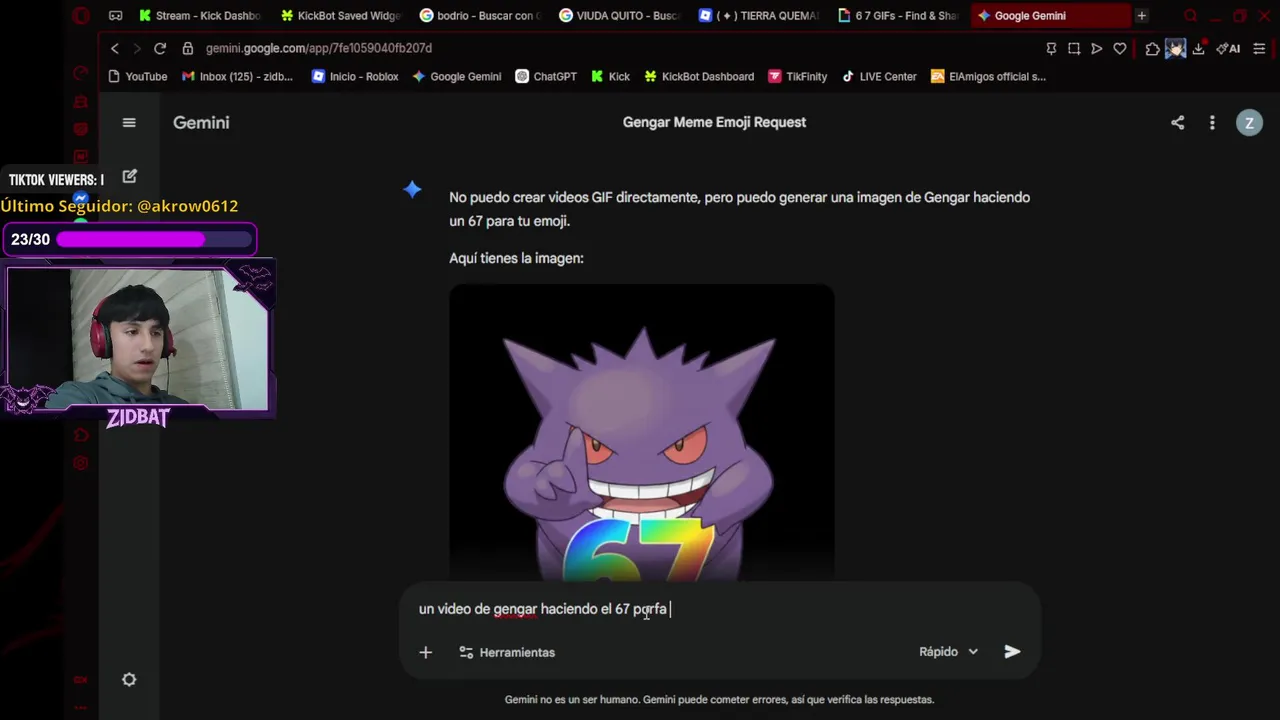Click the Gemini spark icon beside response
Viewport: 1280px width, 720px height.
click(412, 189)
